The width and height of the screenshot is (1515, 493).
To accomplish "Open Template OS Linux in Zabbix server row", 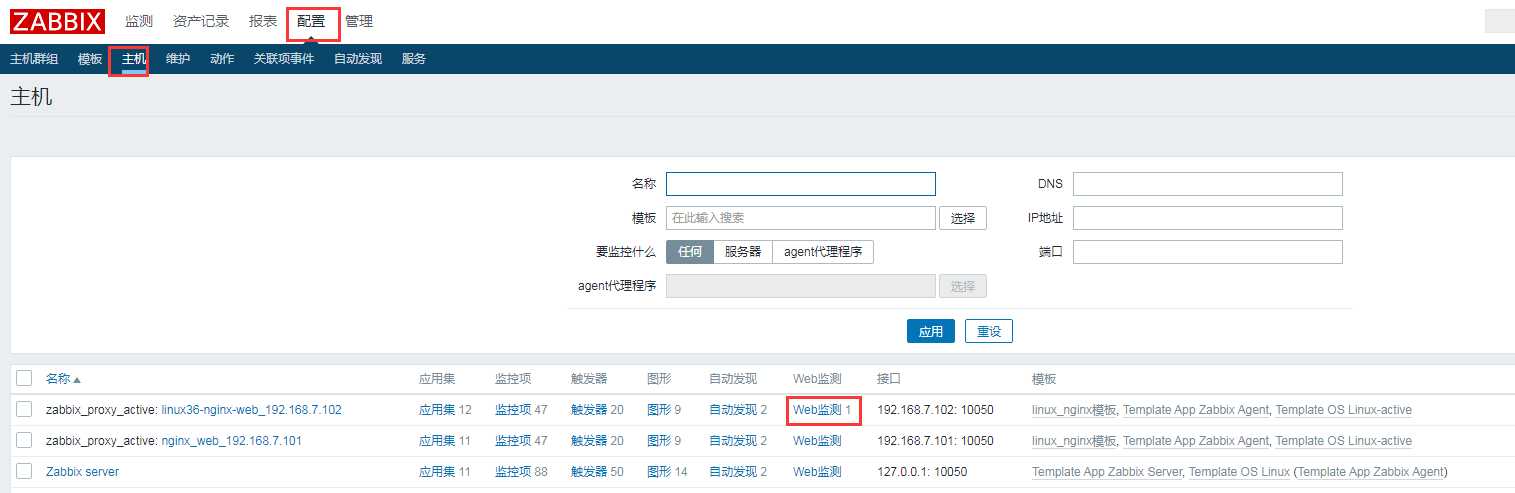I will pyautogui.click(x=1239, y=472).
